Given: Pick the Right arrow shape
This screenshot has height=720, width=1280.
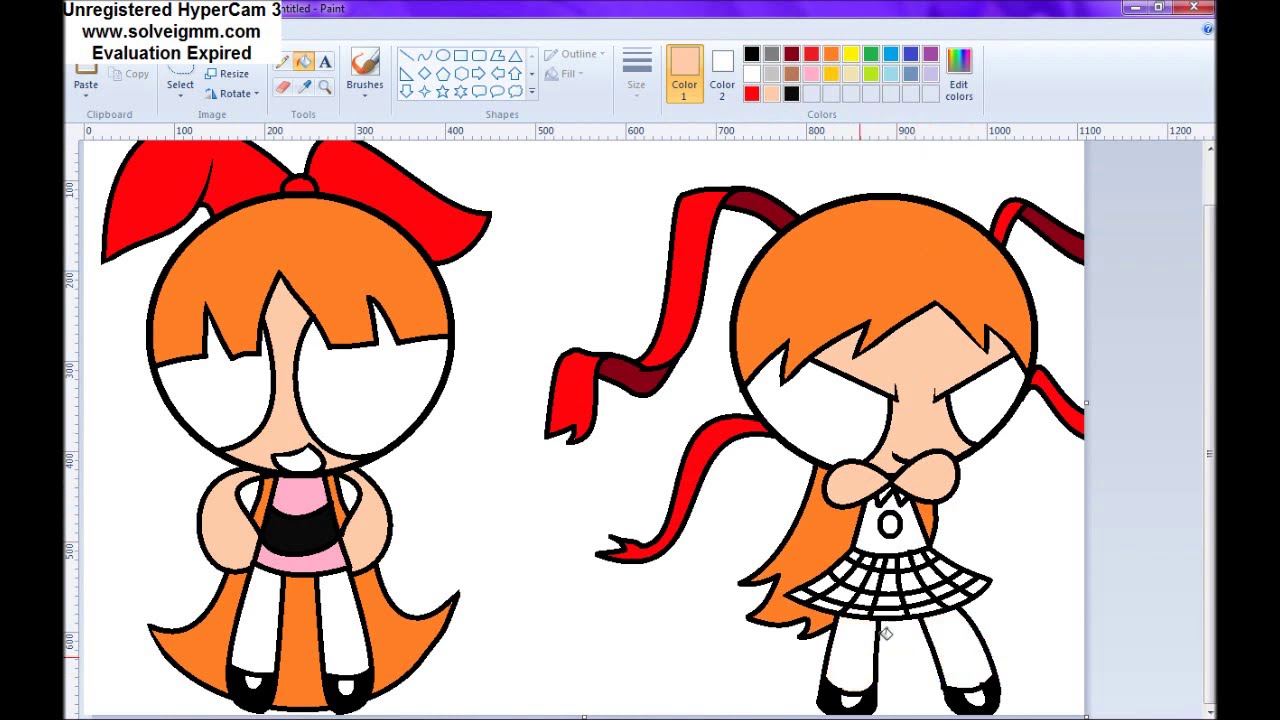Looking at the screenshot, I should point(479,74).
